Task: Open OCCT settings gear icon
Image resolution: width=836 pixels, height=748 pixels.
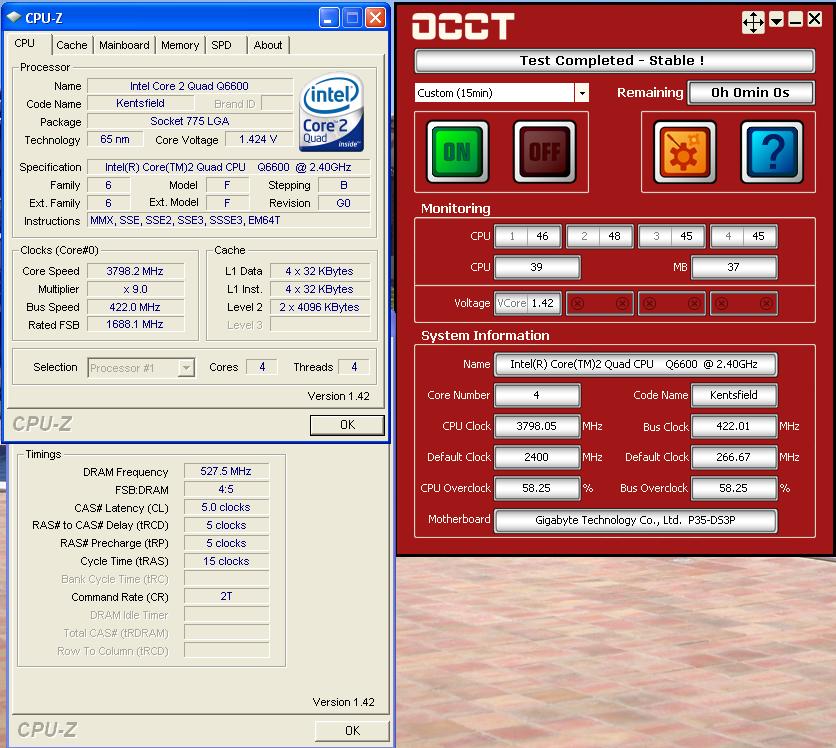Action: tap(685, 152)
